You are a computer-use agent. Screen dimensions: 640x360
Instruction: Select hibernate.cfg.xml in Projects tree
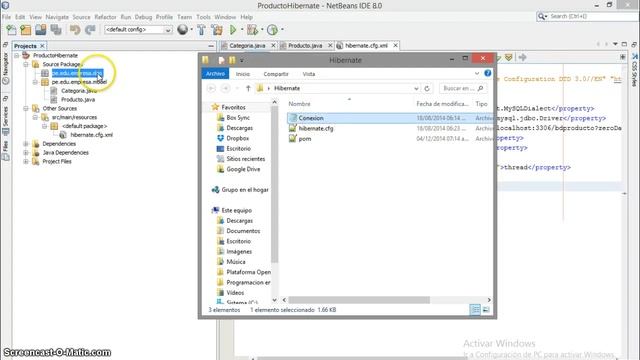[91, 135]
